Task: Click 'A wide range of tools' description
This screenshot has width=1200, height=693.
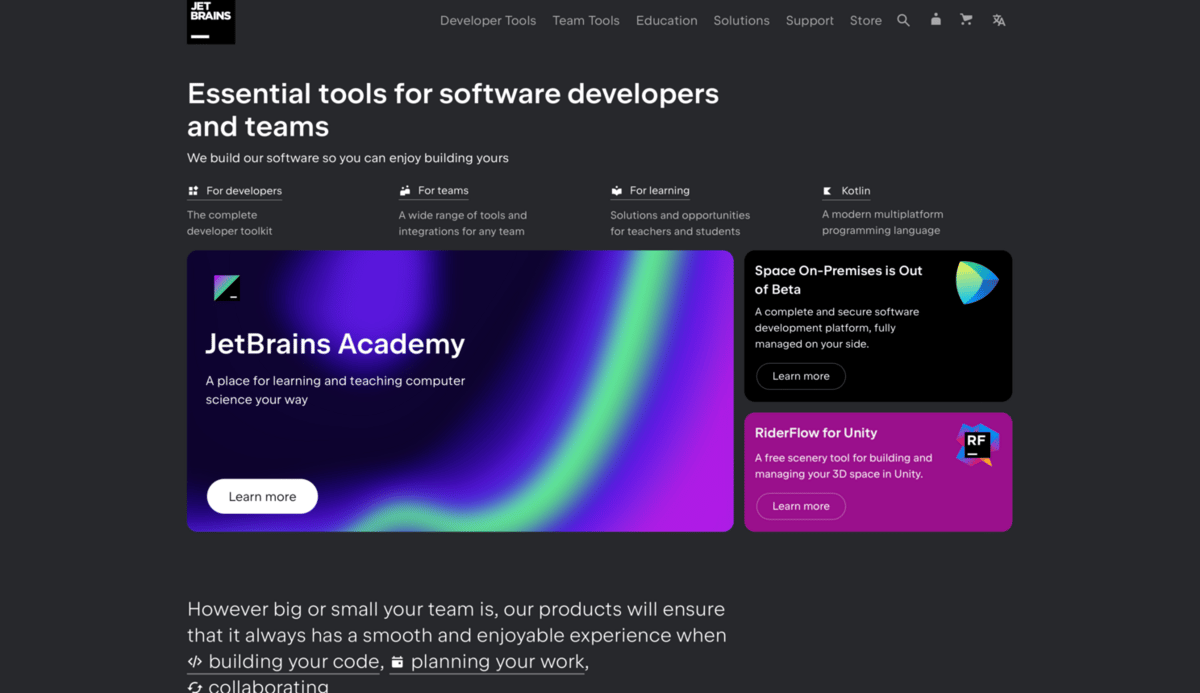Action: (x=462, y=223)
